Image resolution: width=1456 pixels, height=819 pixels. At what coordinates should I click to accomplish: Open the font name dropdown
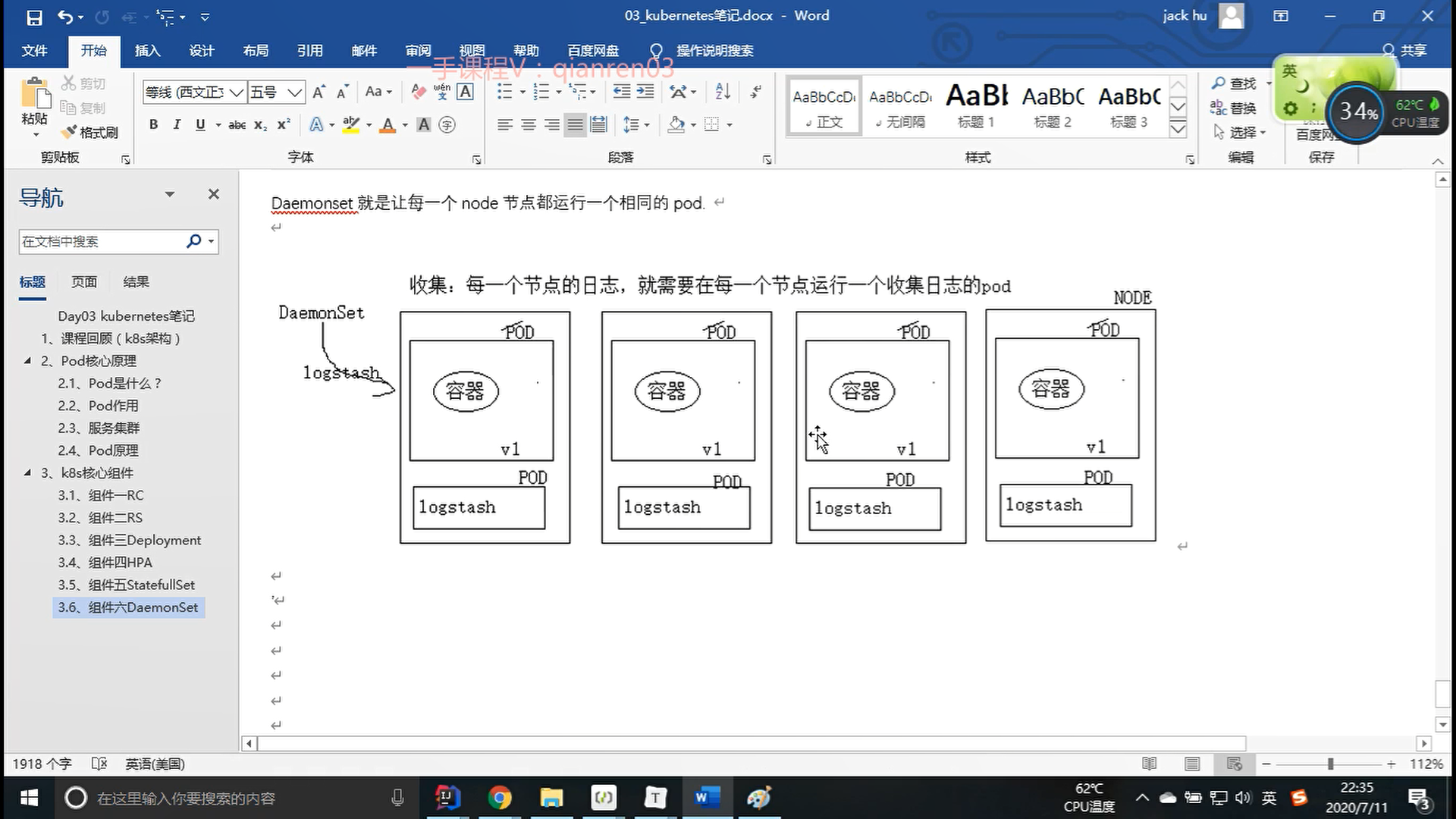coord(237,93)
